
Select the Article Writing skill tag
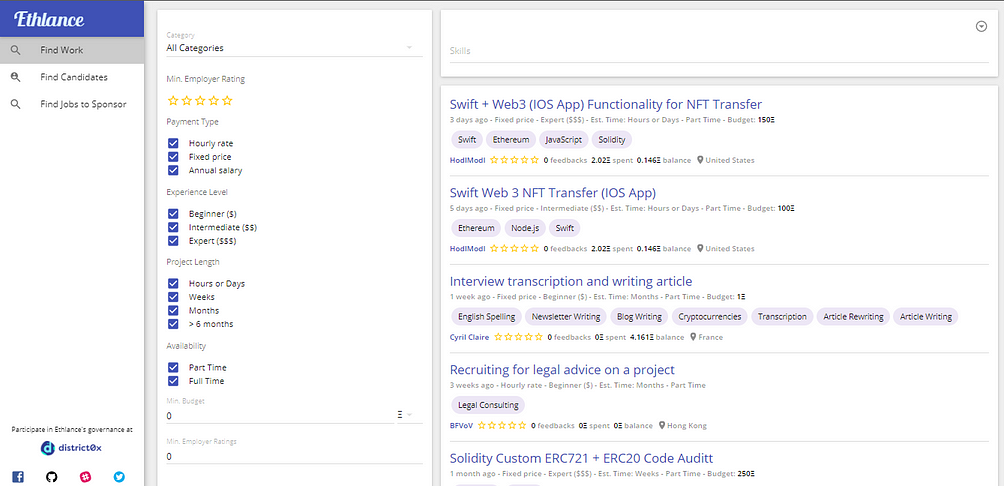pos(925,316)
